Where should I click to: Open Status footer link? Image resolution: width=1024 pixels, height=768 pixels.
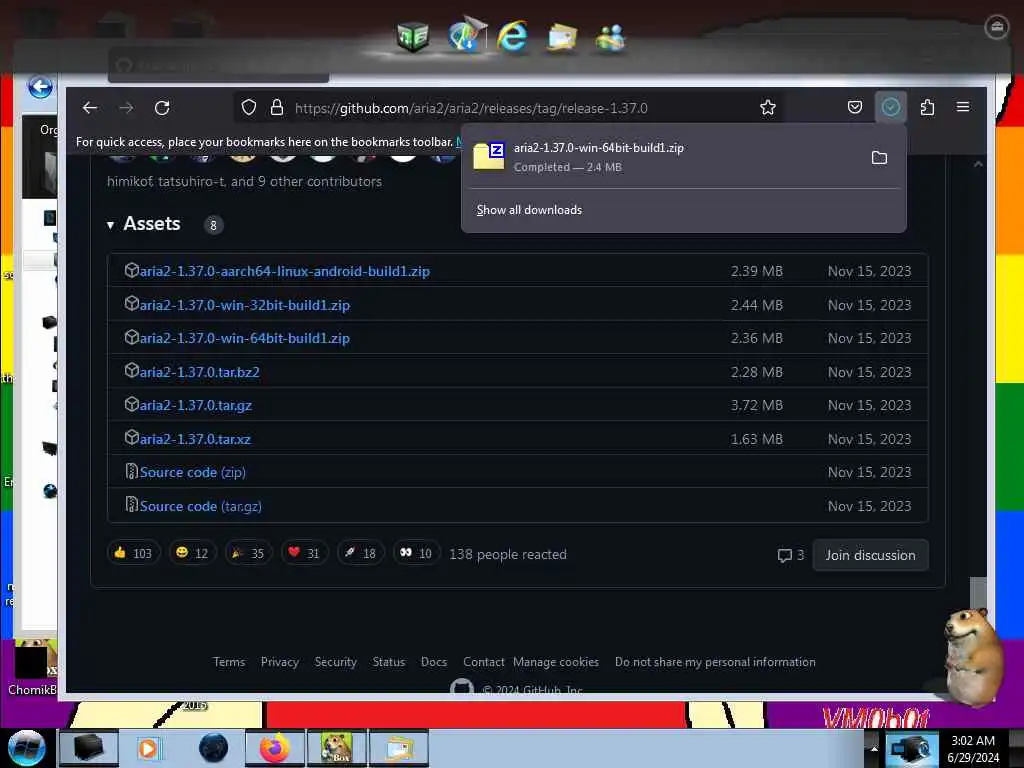389,662
